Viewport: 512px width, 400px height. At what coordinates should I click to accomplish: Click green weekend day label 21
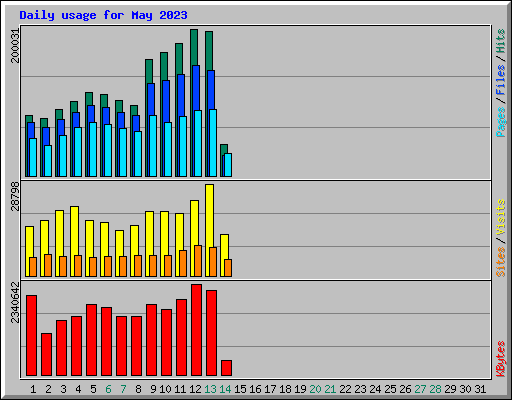coord(330,389)
